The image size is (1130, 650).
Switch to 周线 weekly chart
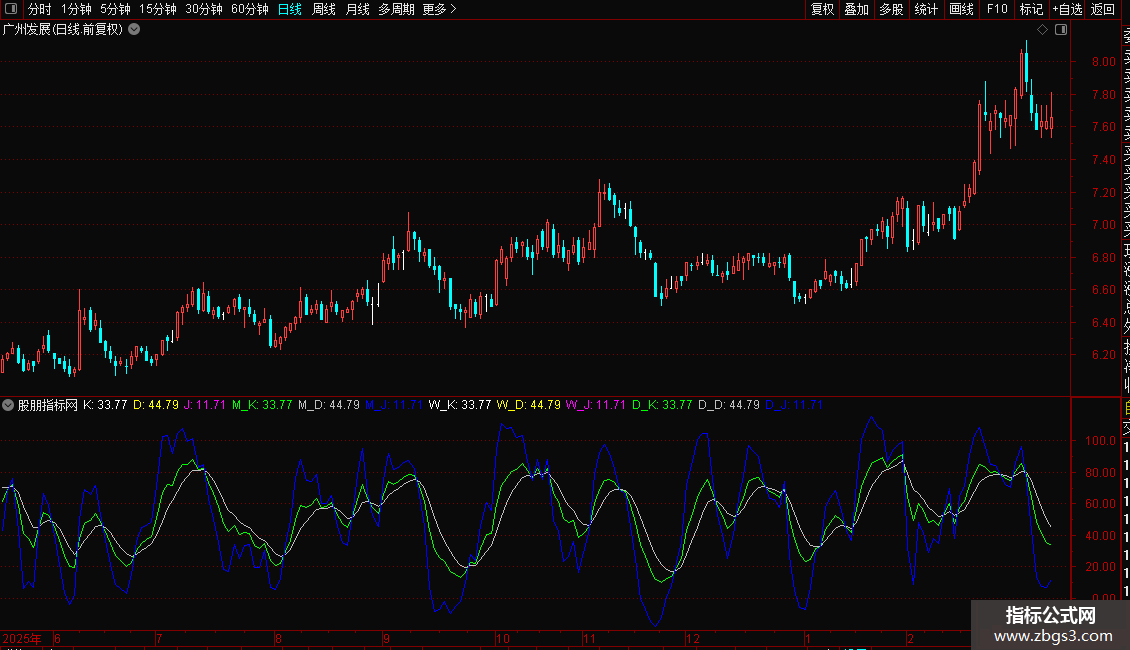(x=324, y=9)
